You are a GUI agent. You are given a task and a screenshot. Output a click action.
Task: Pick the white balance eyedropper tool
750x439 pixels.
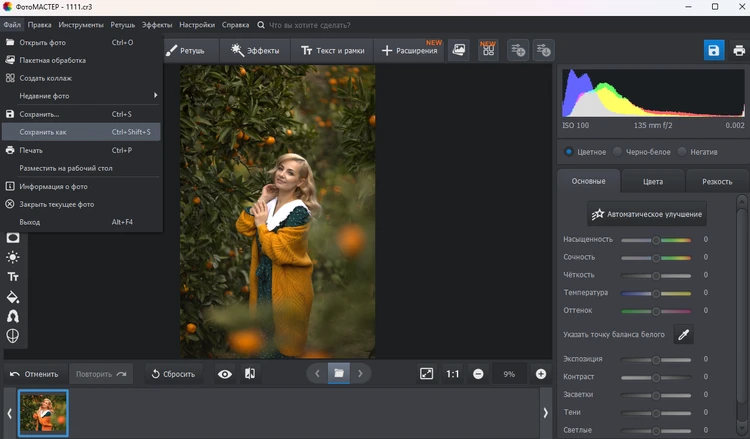(x=684, y=335)
